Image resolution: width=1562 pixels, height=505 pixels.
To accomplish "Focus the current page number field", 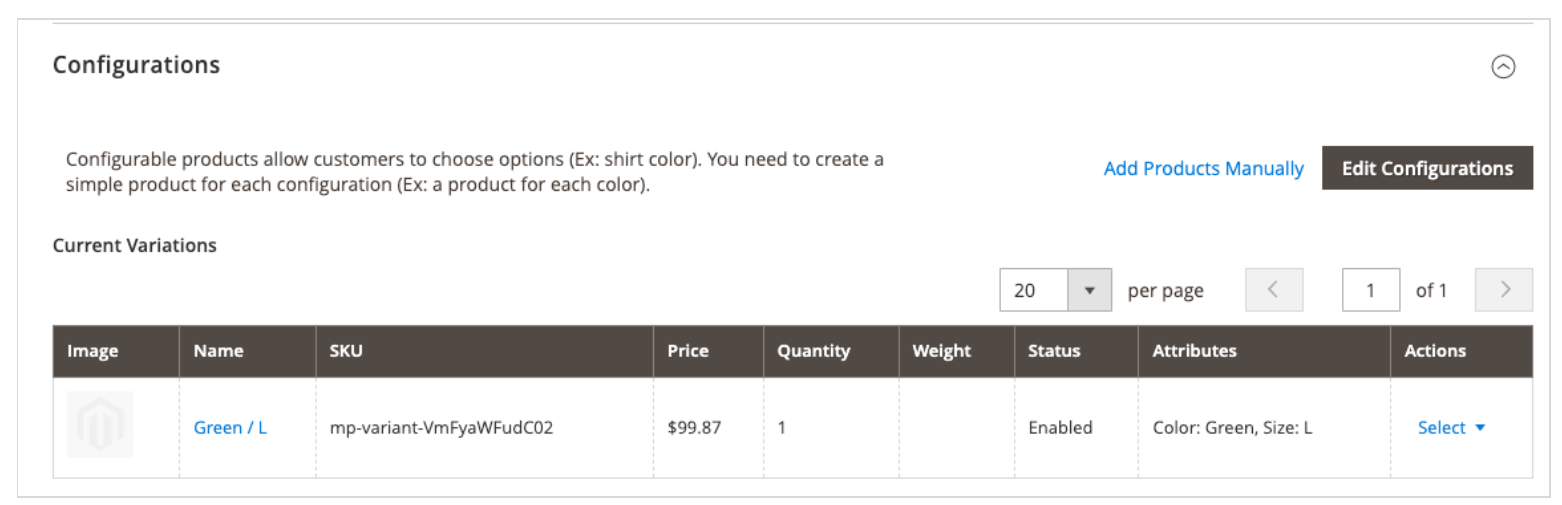I will click(x=1371, y=290).
